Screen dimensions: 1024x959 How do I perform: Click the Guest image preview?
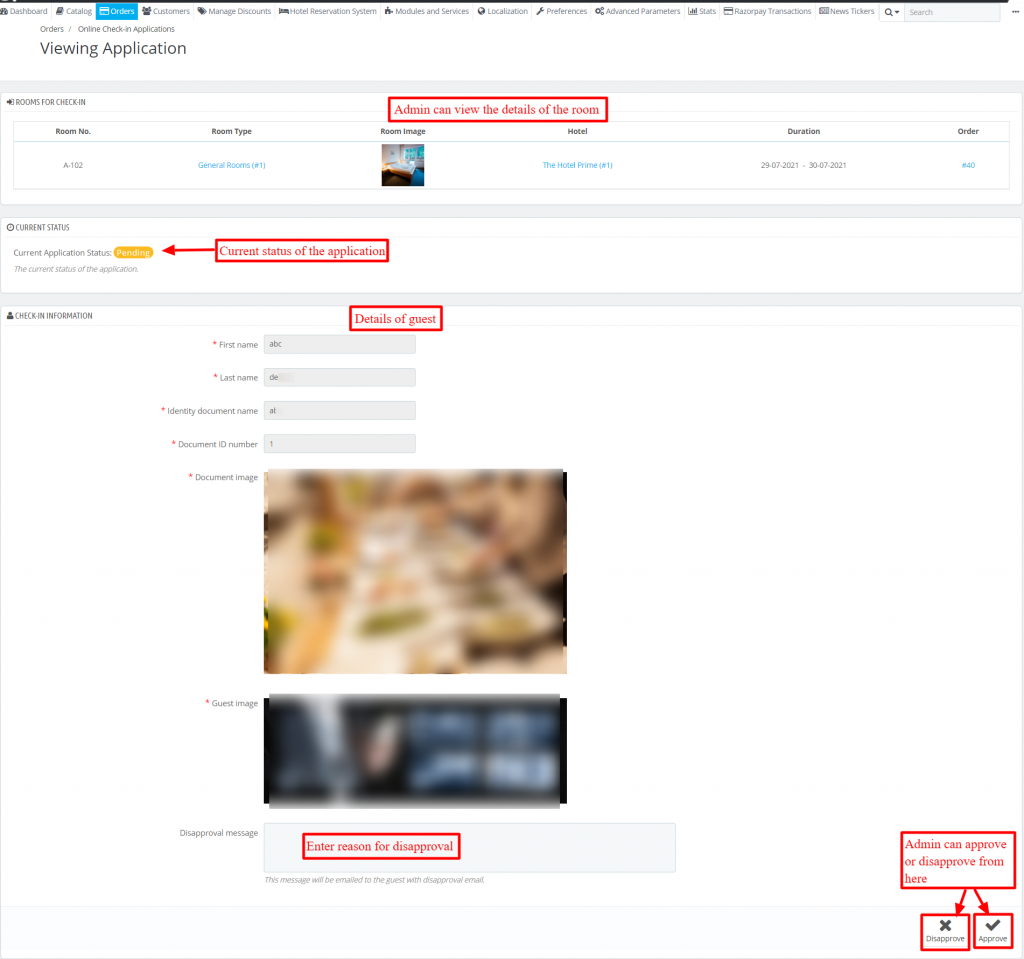pyautogui.click(x=415, y=751)
